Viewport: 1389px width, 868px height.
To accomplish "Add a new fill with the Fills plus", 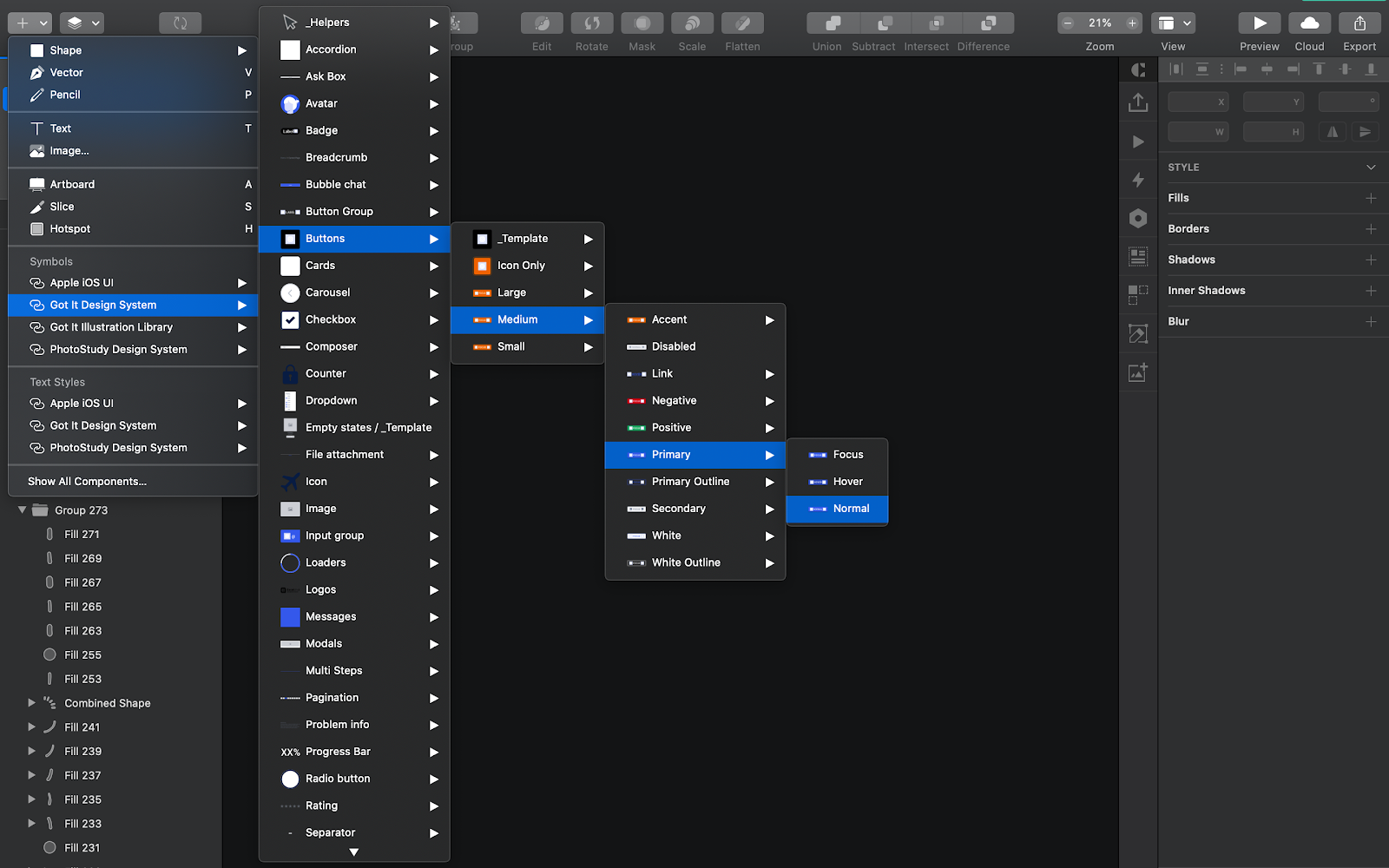I will pos(1371,198).
